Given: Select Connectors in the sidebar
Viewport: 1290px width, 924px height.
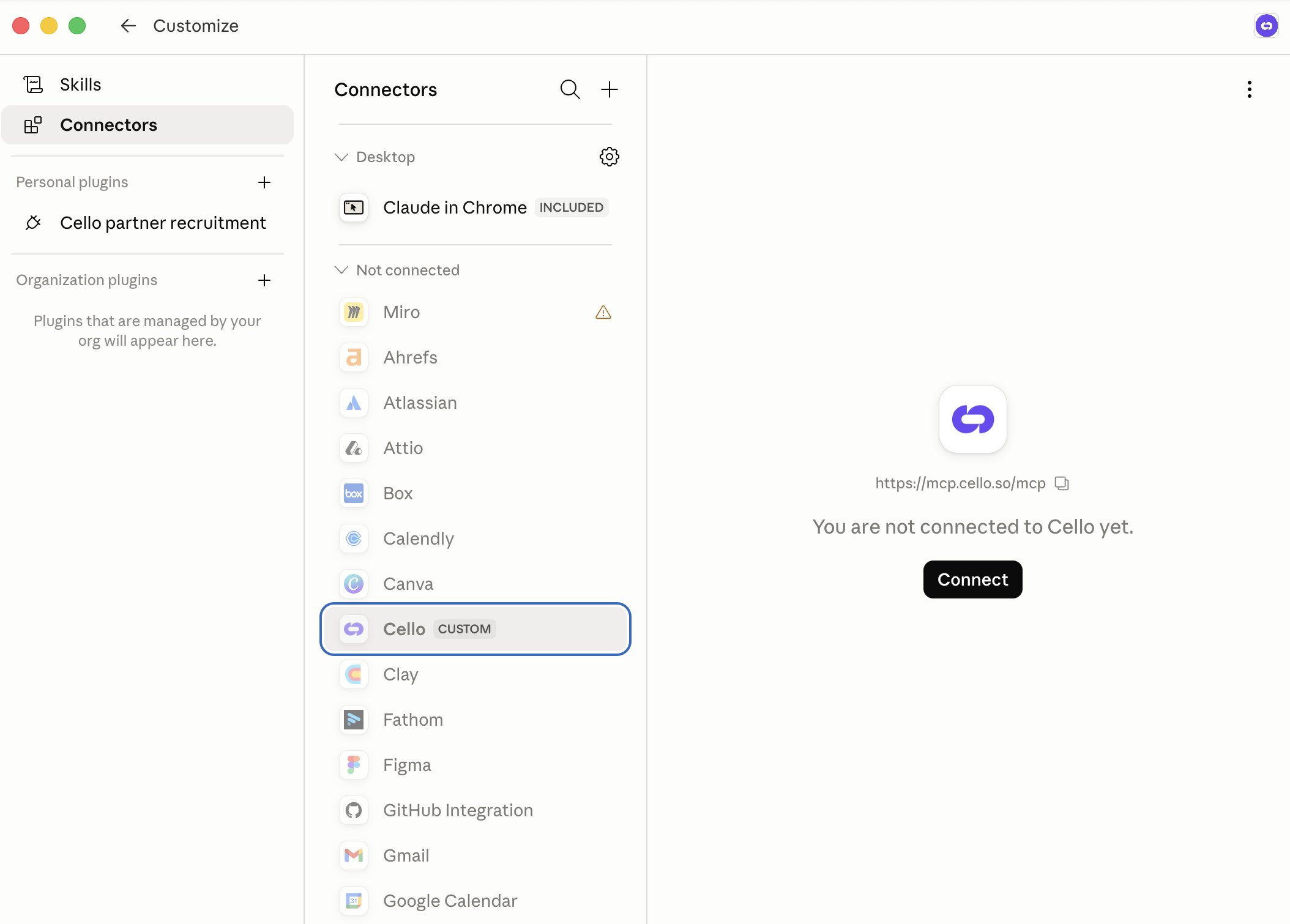Looking at the screenshot, I should point(147,125).
